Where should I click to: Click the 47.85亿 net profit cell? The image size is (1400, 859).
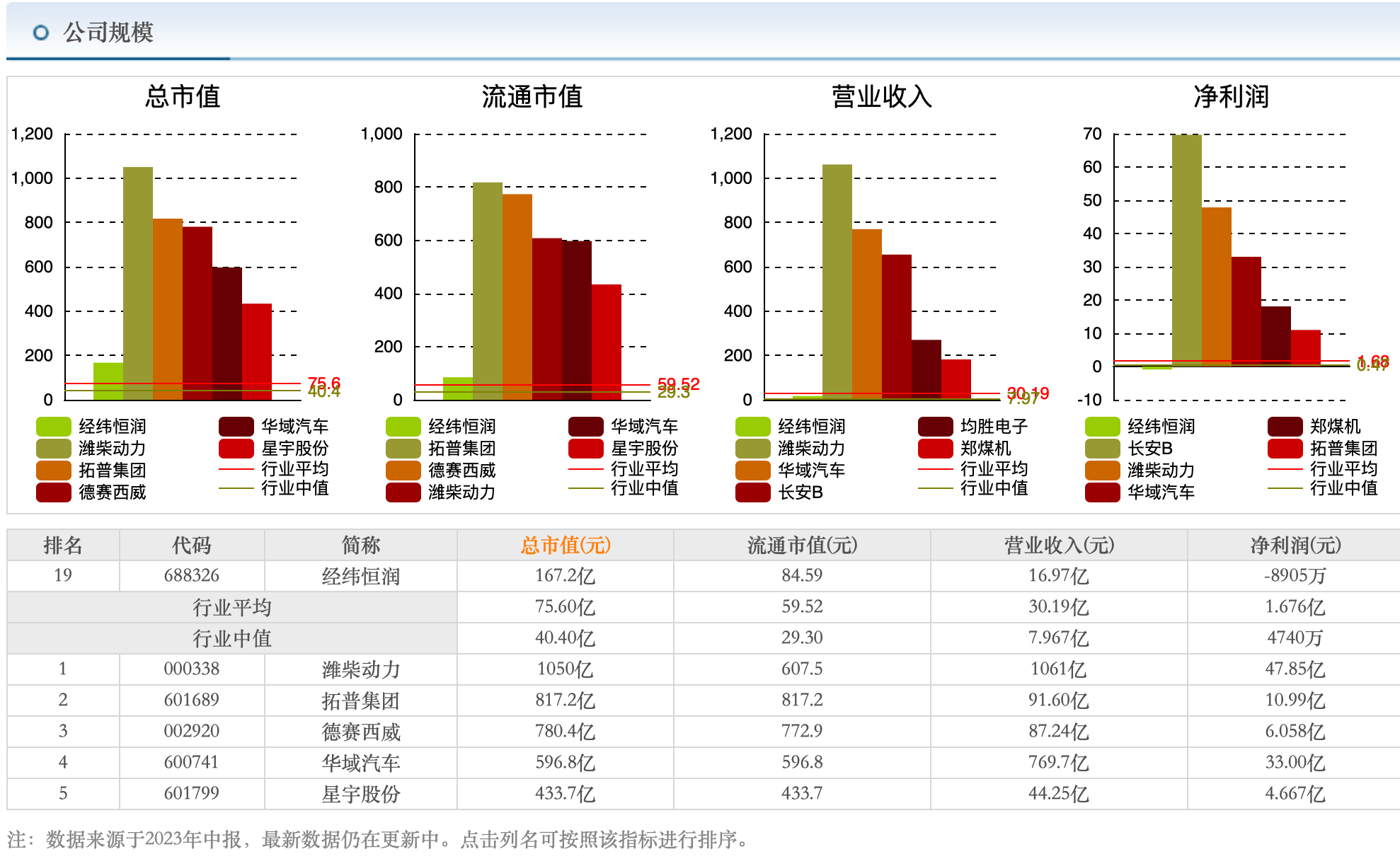pyautogui.click(x=1295, y=669)
